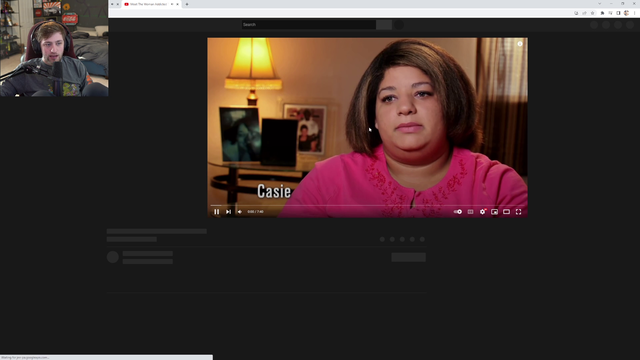Open the extensions puzzle icon
Image resolution: width=640 pixels, height=360 pixels.
pyautogui.click(x=602, y=13)
